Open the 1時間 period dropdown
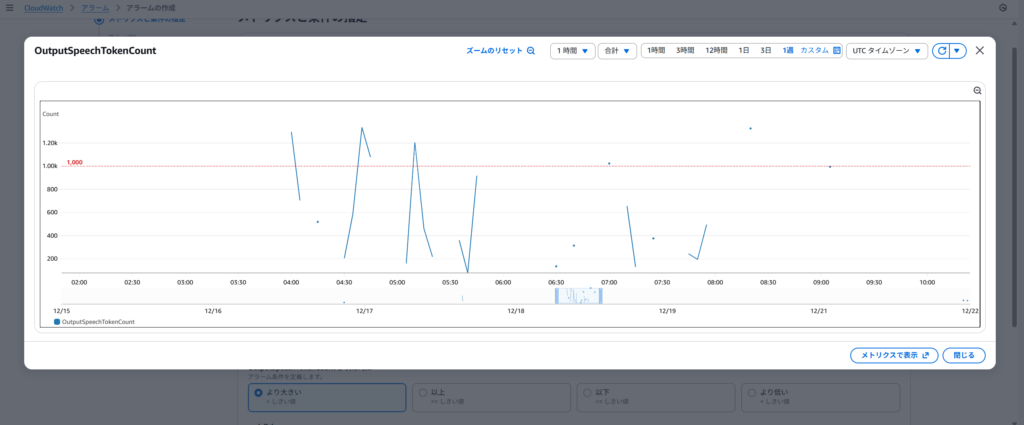This screenshot has height=425, width=1024. tap(573, 51)
